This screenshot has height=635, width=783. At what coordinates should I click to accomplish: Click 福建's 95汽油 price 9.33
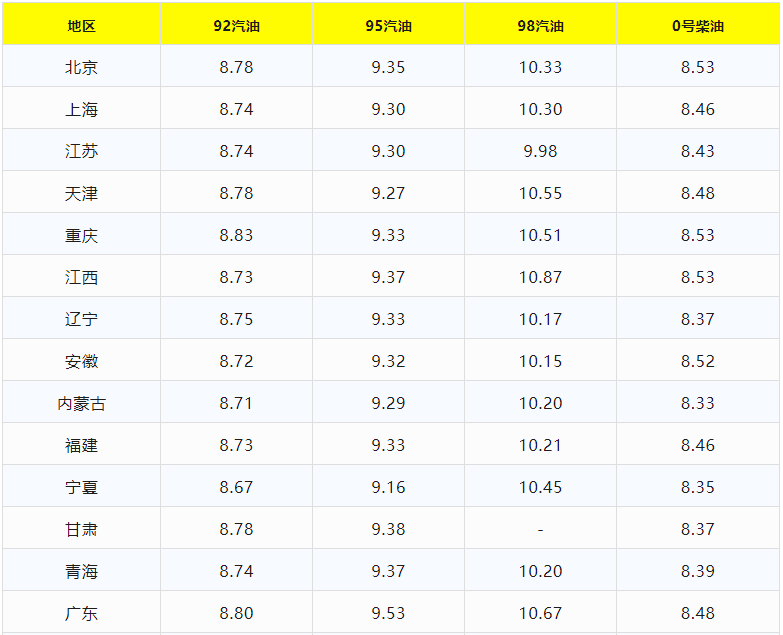(389, 445)
